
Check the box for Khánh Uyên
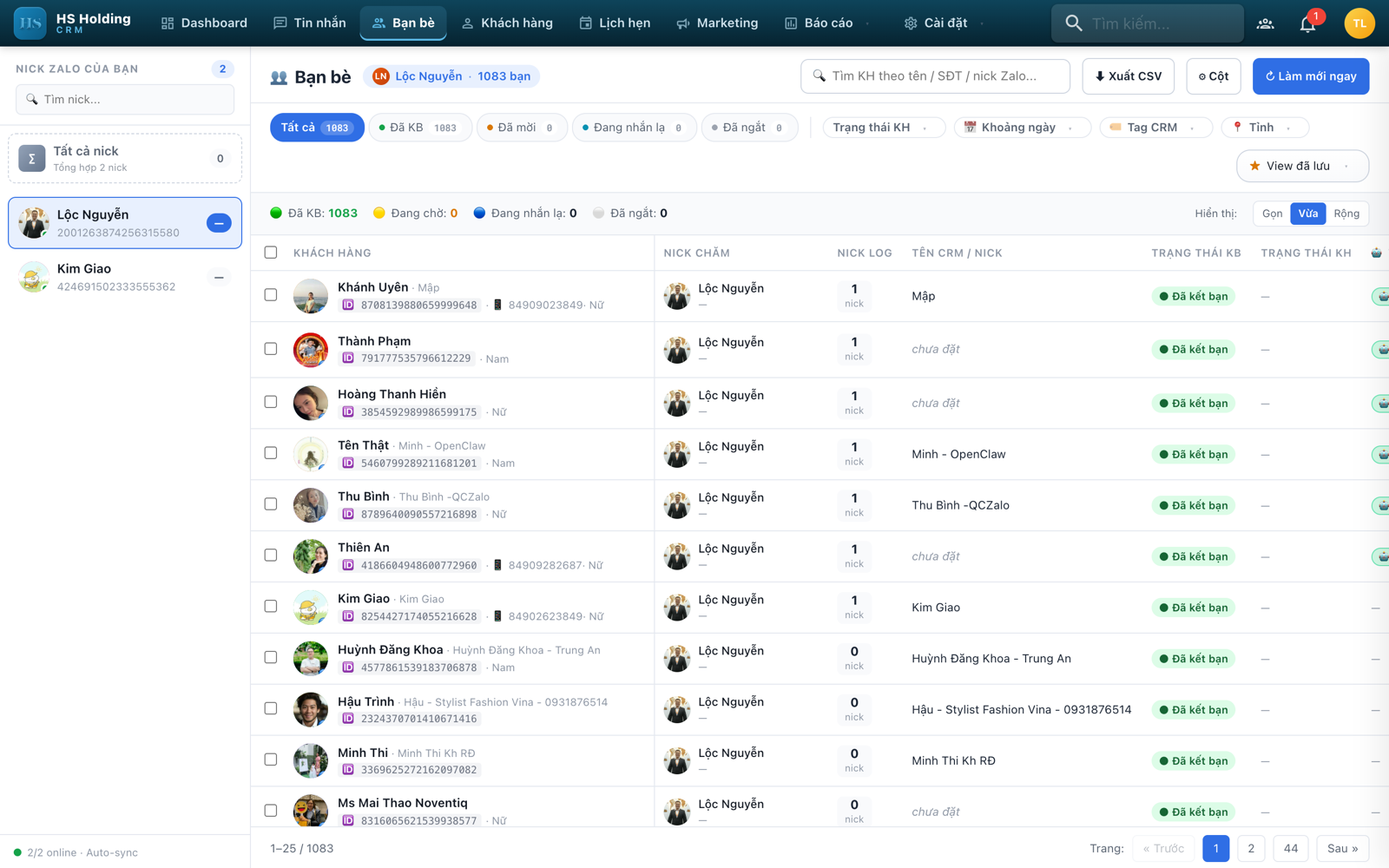click(271, 295)
